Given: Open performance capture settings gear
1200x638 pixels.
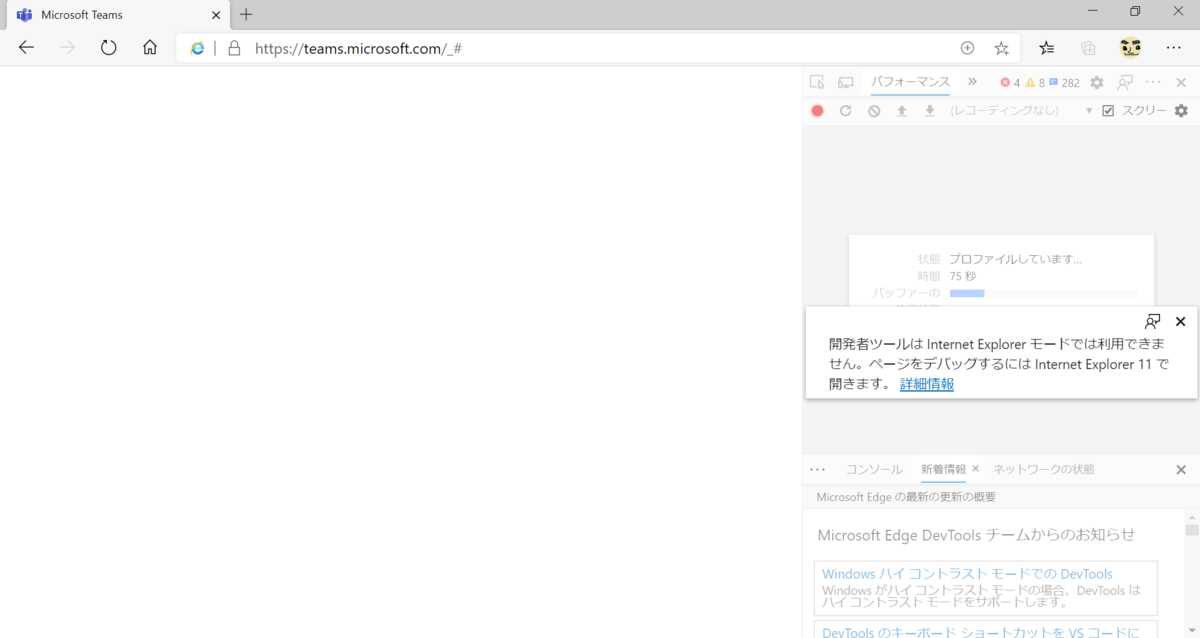Looking at the screenshot, I should (x=1181, y=111).
